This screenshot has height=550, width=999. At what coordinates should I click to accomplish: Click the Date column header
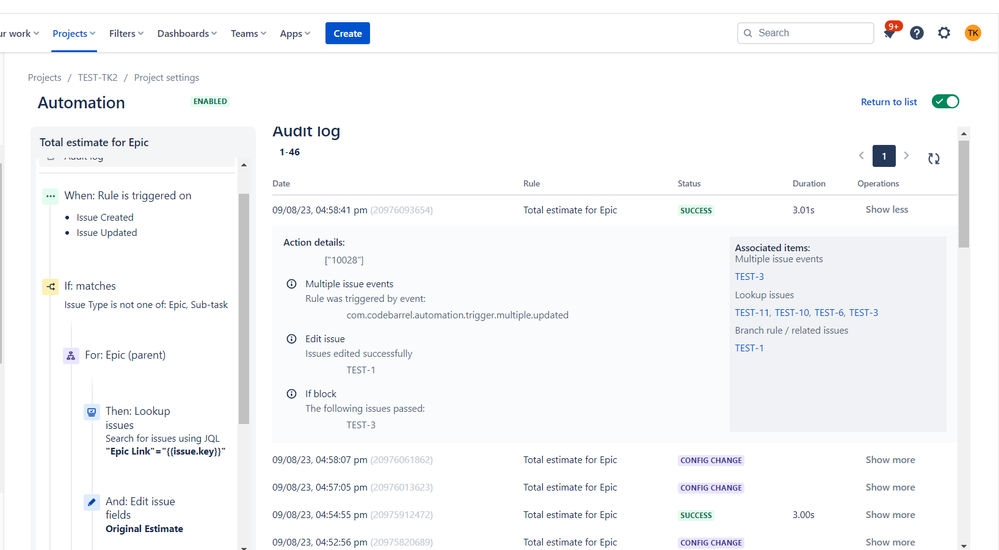click(x=281, y=184)
